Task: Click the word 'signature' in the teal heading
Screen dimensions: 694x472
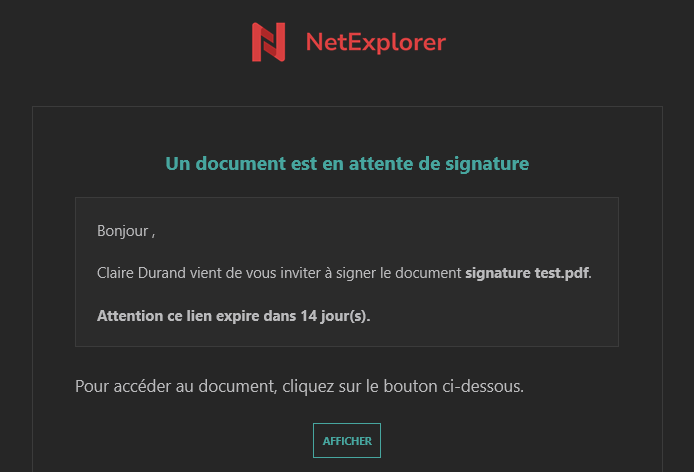Action: click(487, 164)
